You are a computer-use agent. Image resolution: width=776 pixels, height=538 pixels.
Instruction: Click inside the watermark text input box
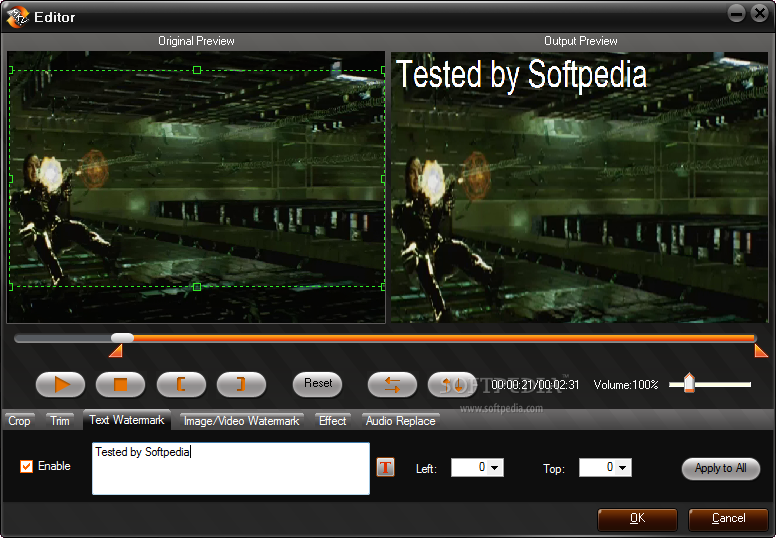coord(231,469)
